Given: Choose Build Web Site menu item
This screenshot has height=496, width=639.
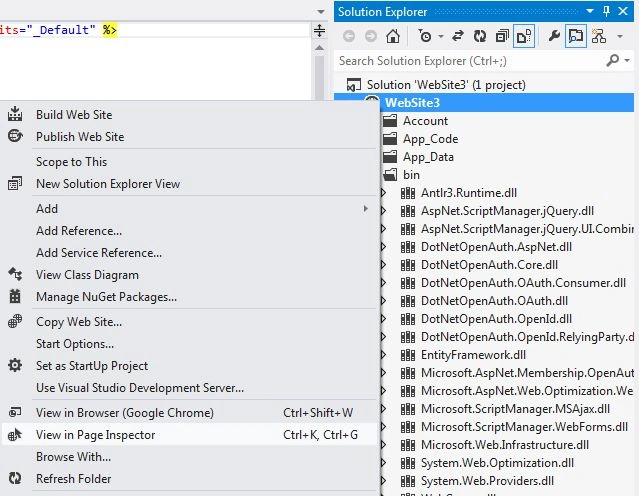Looking at the screenshot, I should coord(189,115).
